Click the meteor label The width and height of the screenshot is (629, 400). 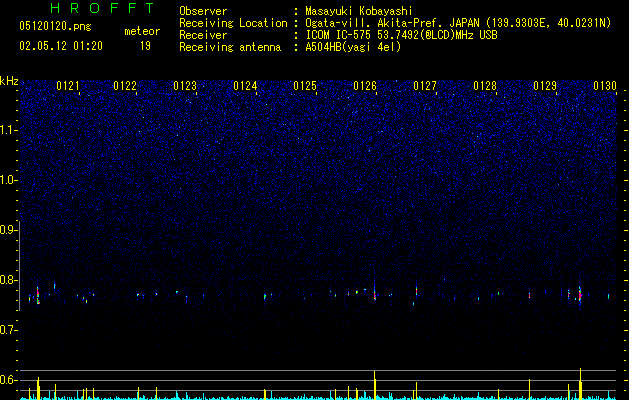tap(142, 31)
